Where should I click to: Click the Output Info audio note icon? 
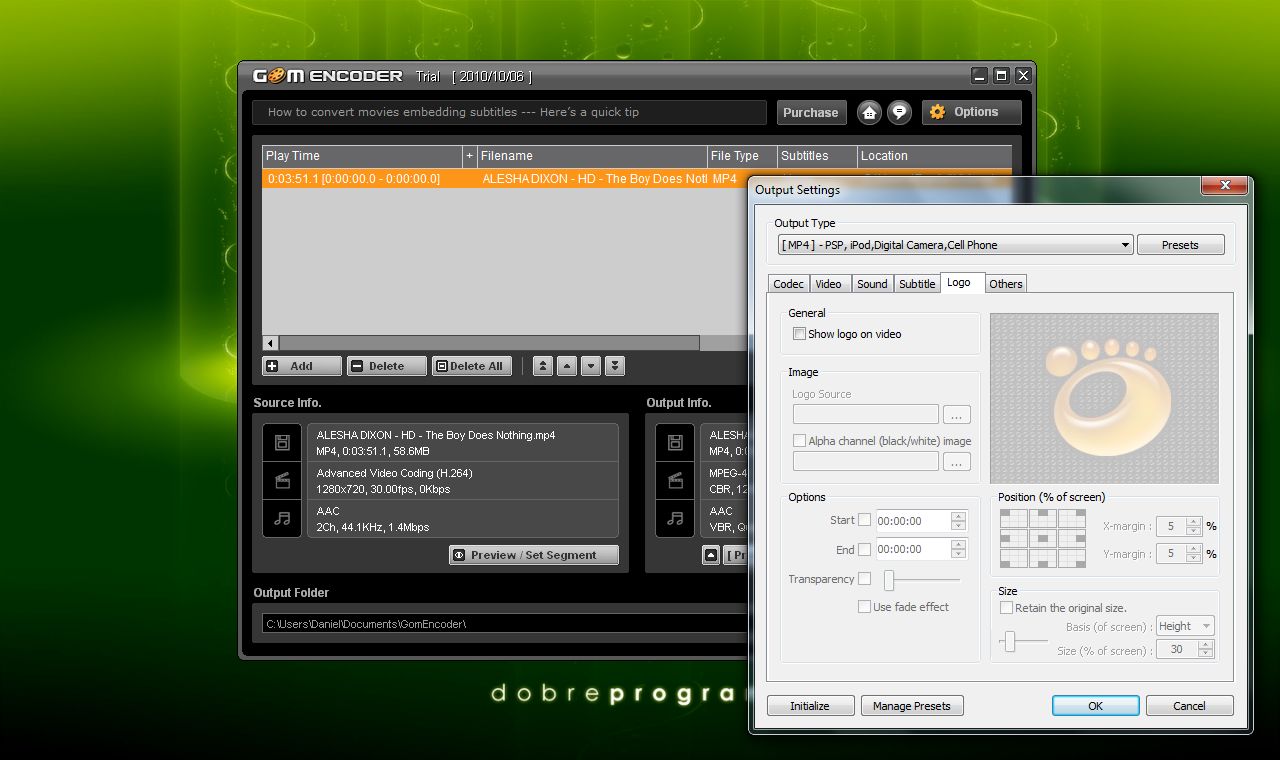point(675,518)
